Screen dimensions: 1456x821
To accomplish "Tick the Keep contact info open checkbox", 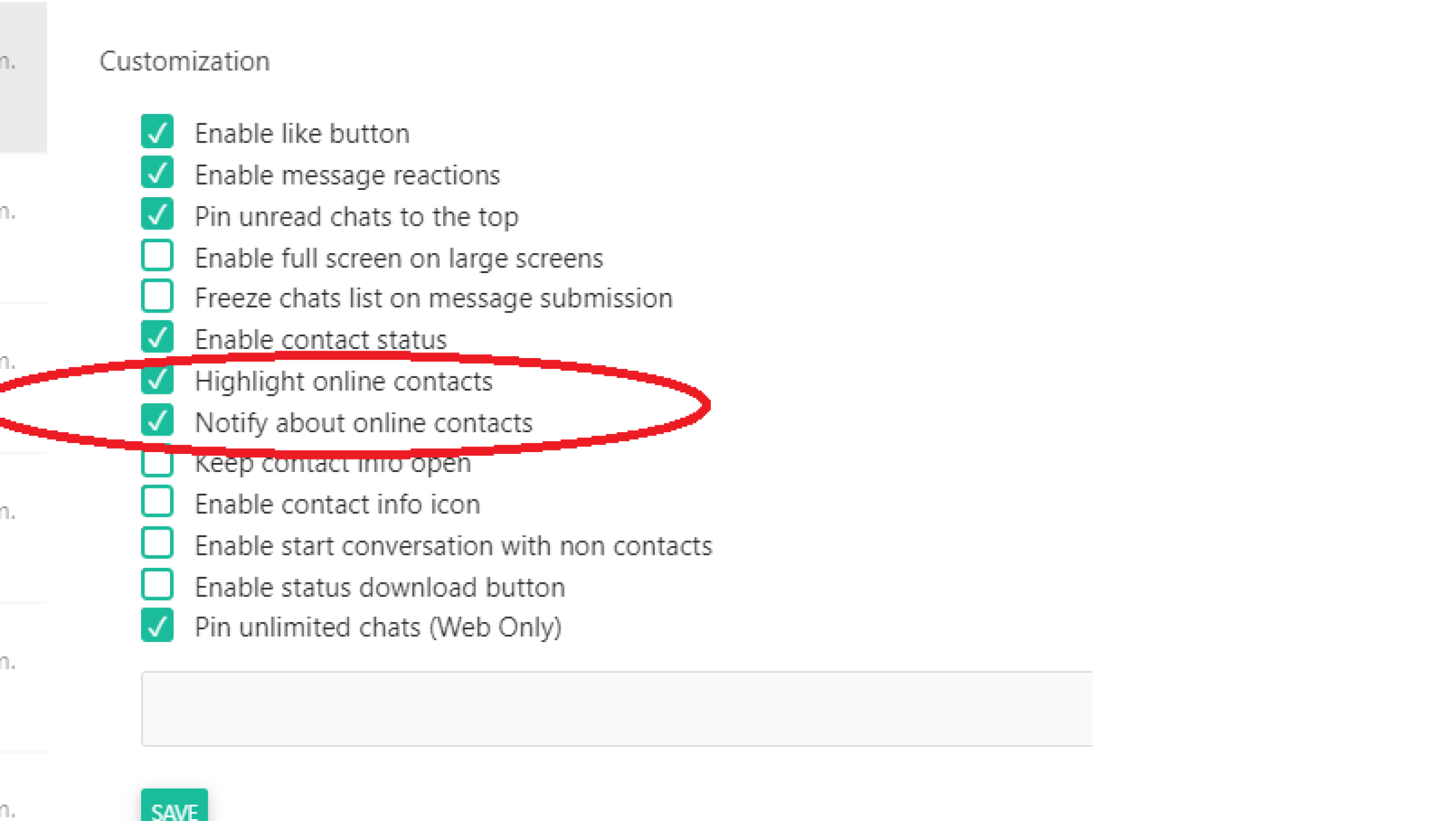I will tap(157, 463).
